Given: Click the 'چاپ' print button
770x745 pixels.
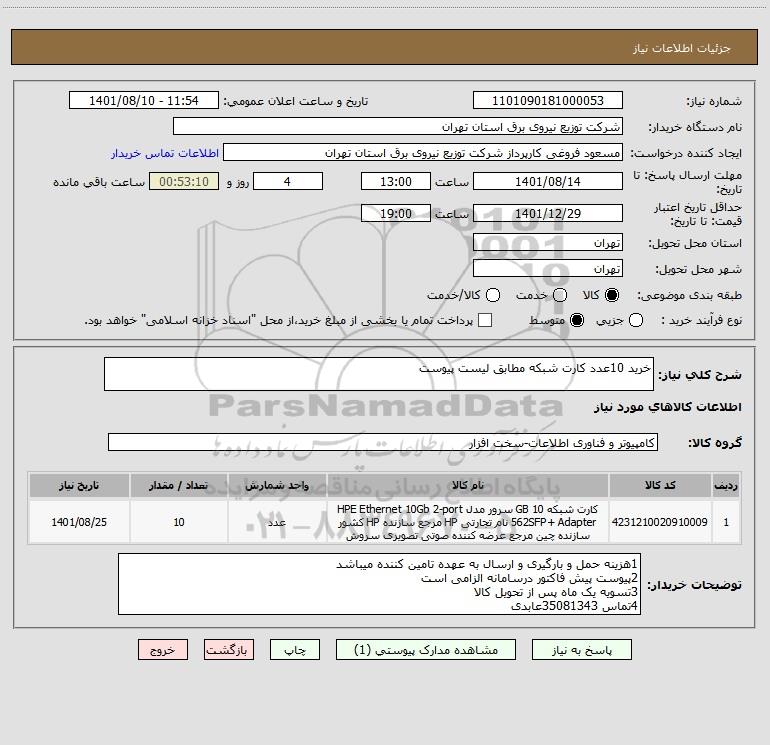Looking at the screenshot, I should (295, 650).
